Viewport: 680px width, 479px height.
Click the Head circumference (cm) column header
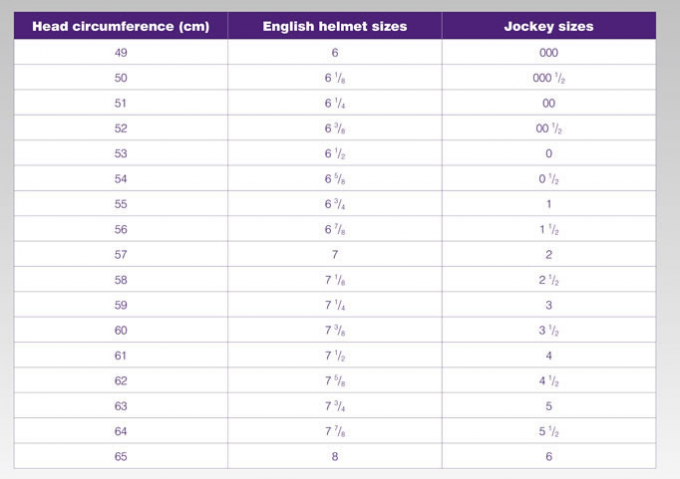(x=121, y=26)
